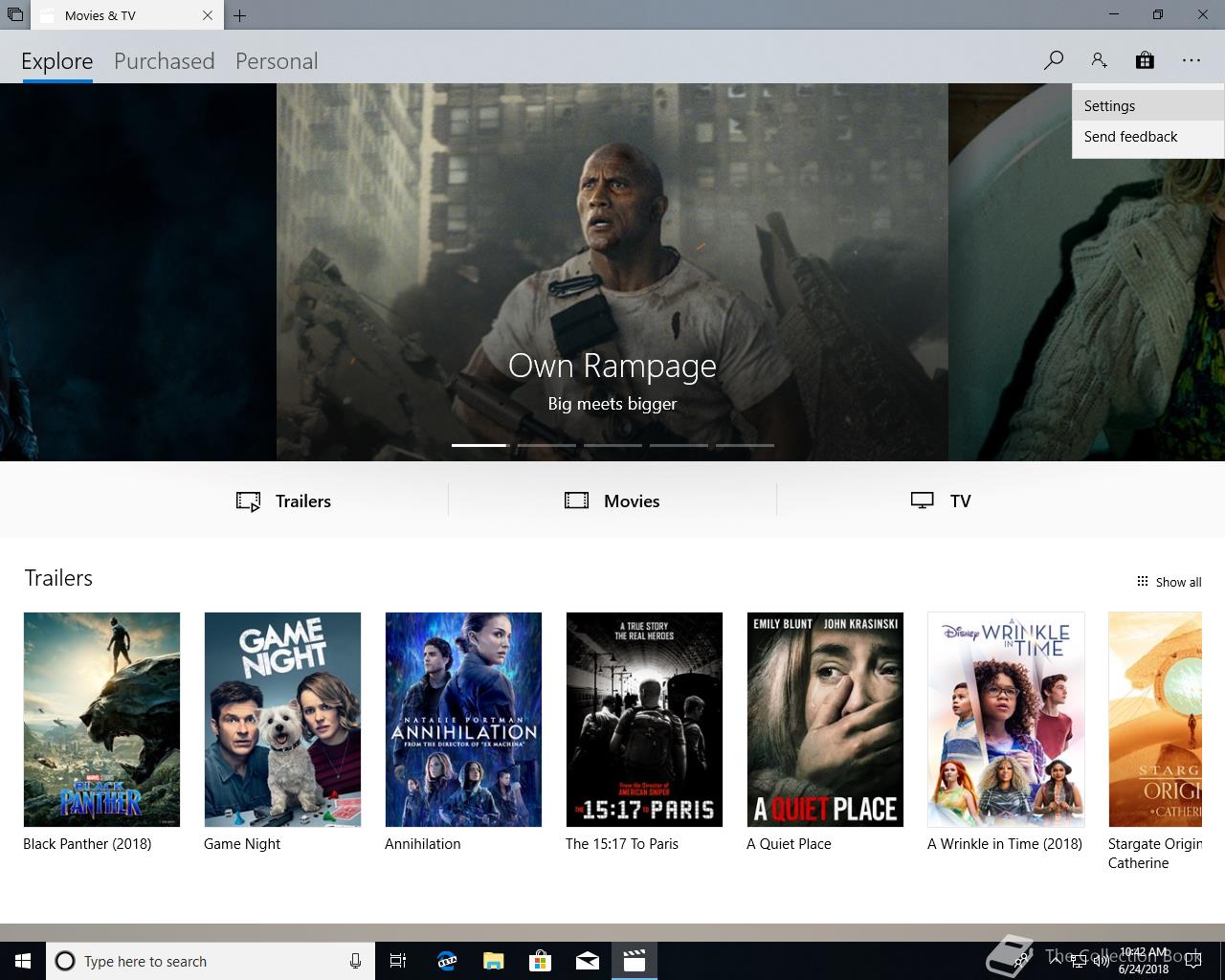Choose Send feedback in the menu
Image resolution: width=1225 pixels, height=980 pixels.
(x=1148, y=137)
